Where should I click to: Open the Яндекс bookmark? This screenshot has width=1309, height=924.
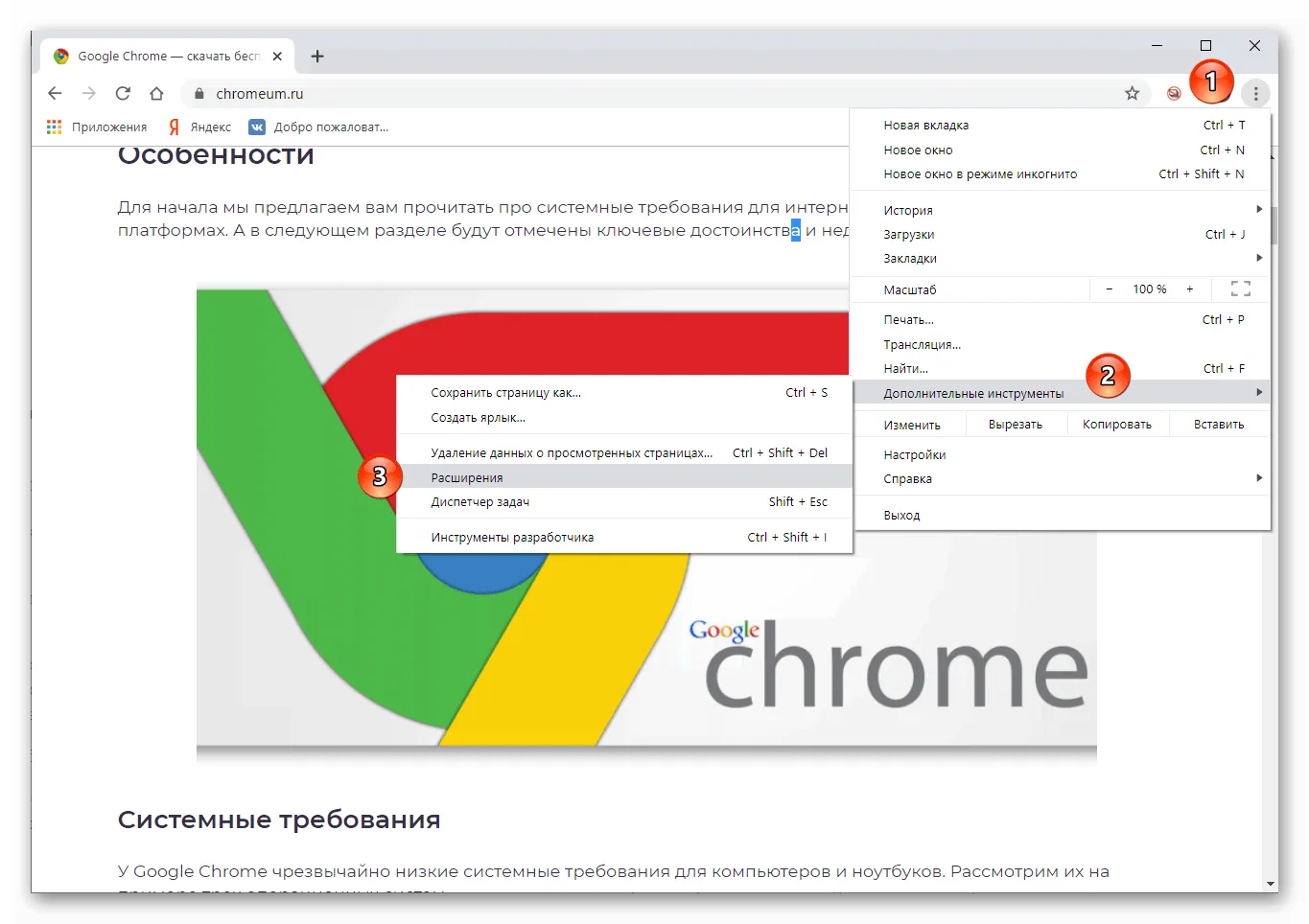coord(200,127)
